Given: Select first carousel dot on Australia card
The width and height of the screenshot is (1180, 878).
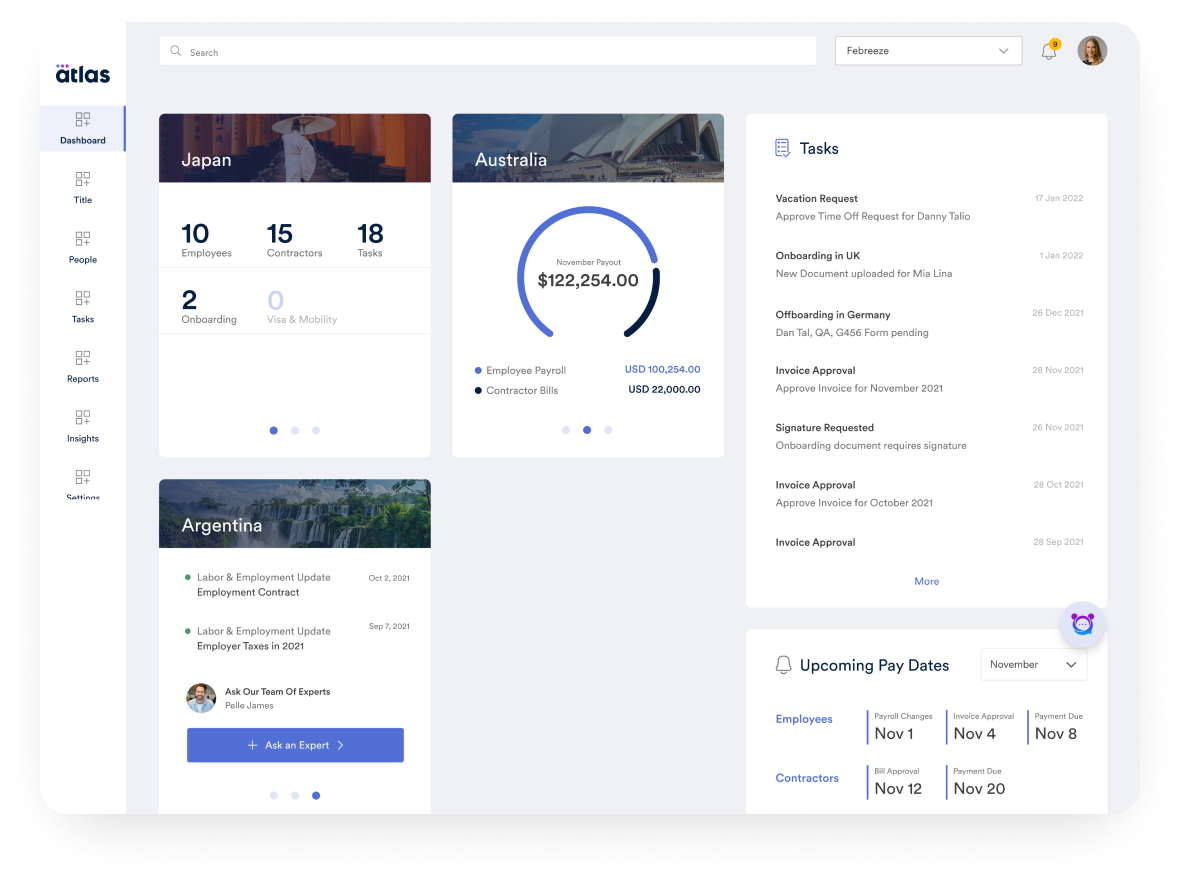Looking at the screenshot, I should [x=566, y=430].
